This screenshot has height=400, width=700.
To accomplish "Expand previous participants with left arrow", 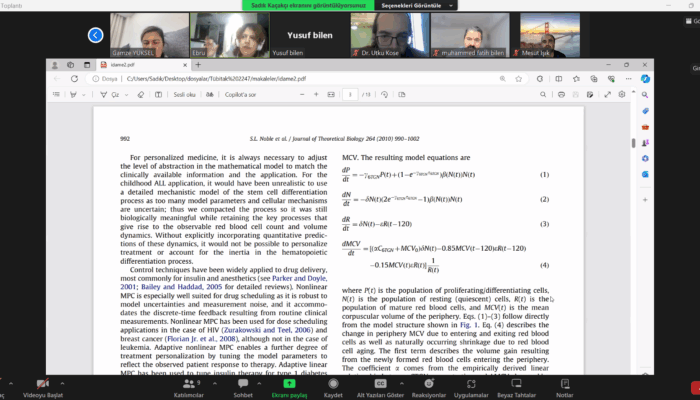I will click(96, 35).
